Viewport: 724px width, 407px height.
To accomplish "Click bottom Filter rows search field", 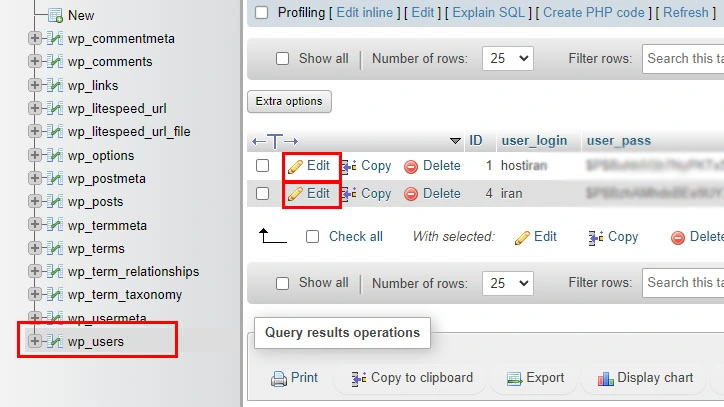I will pyautogui.click(x=683, y=283).
